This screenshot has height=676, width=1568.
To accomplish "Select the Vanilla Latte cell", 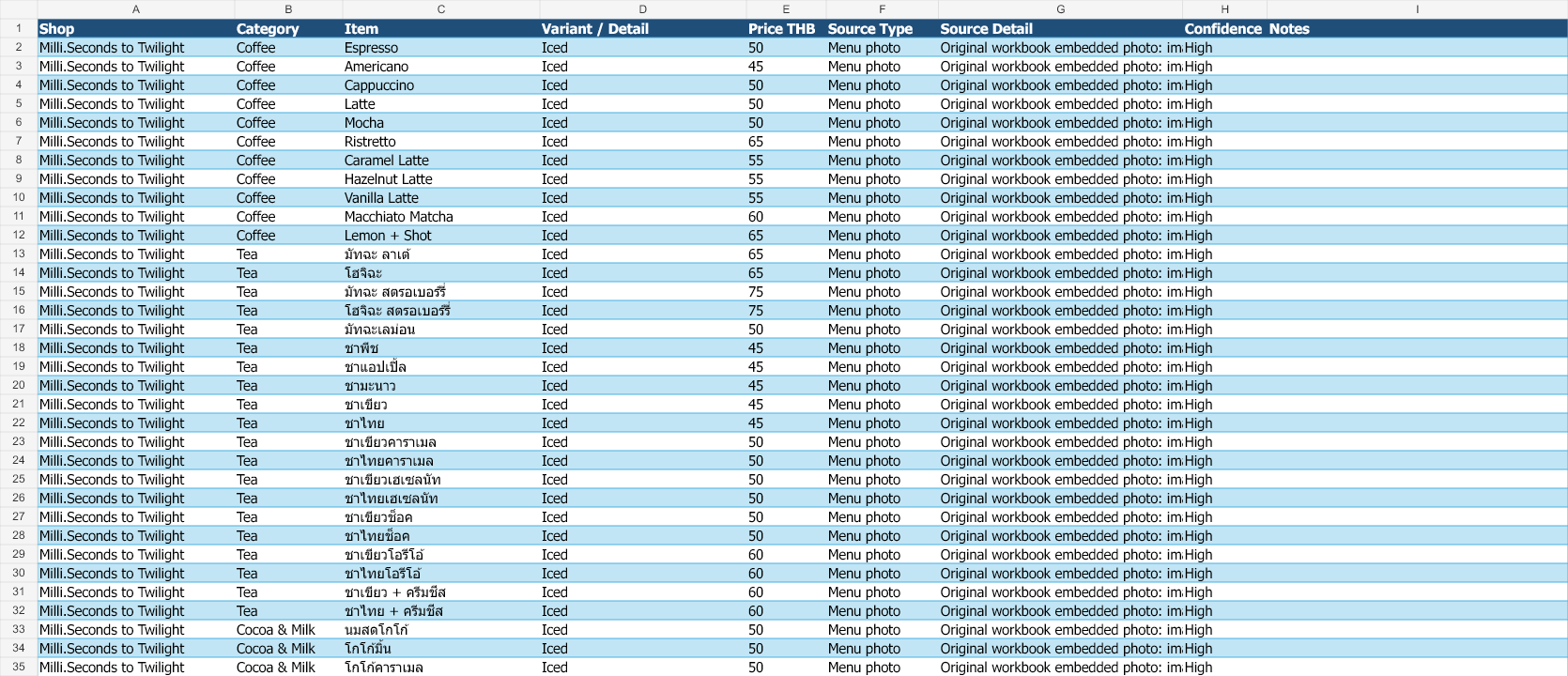I will coord(441,198).
